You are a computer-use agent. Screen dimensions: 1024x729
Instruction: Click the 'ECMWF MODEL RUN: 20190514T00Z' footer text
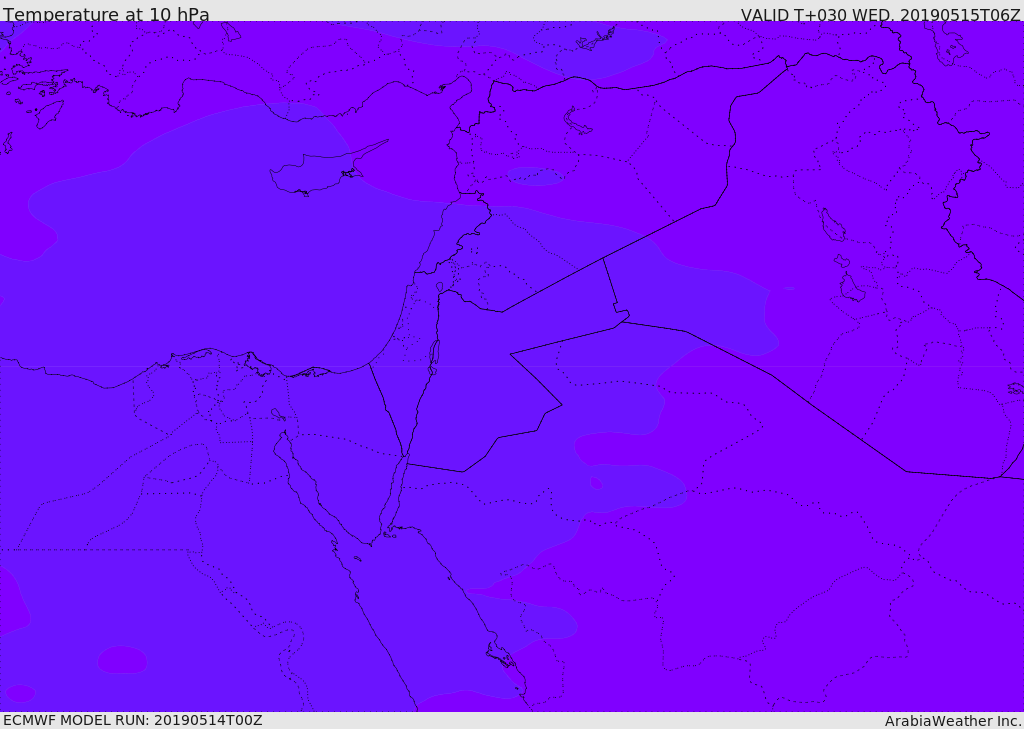pyautogui.click(x=133, y=720)
